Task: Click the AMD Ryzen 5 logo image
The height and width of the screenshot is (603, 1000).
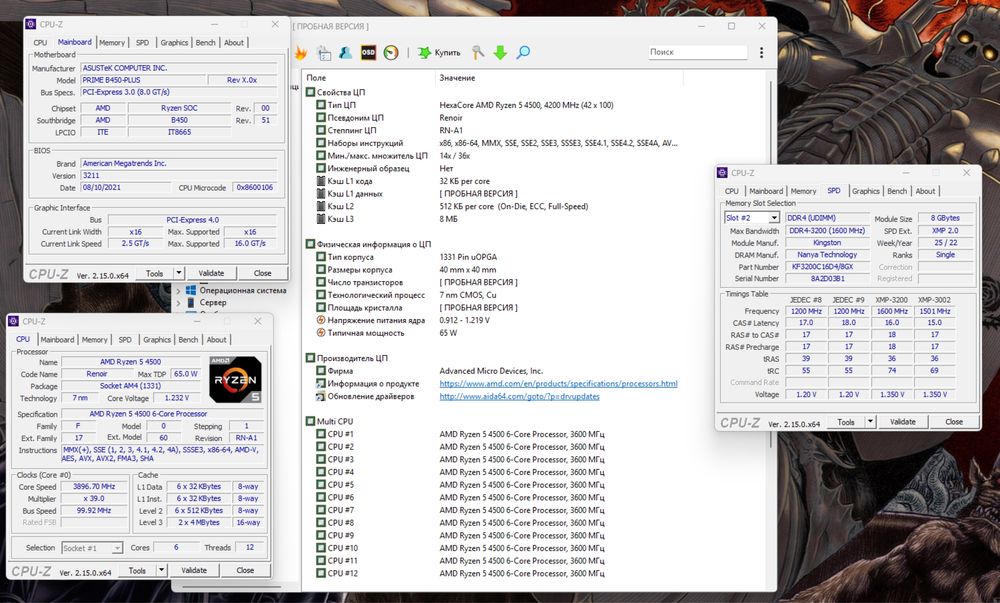Action: tap(235, 379)
